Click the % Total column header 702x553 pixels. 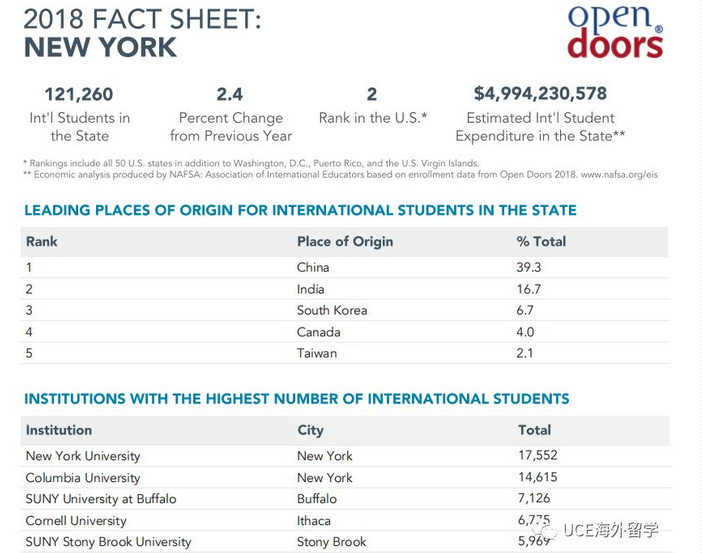541,241
